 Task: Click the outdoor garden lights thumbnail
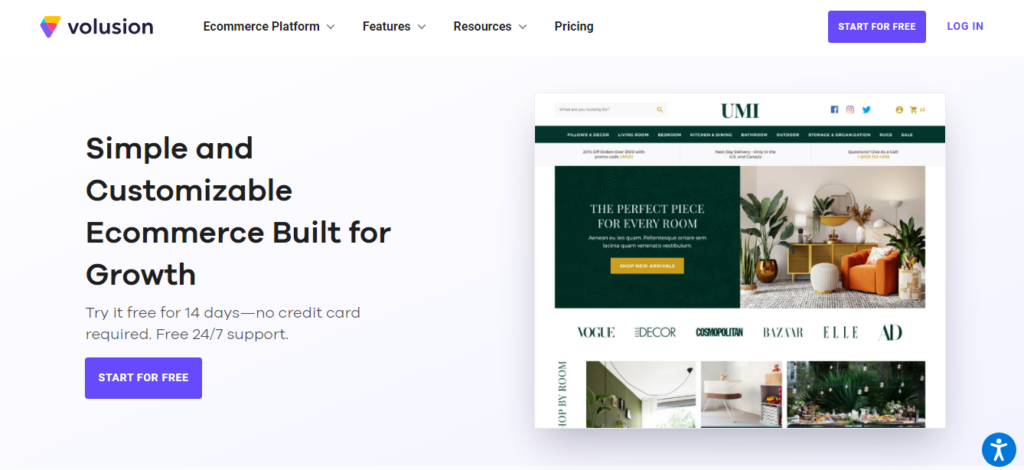pyautogui.click(x=856, y=394)
